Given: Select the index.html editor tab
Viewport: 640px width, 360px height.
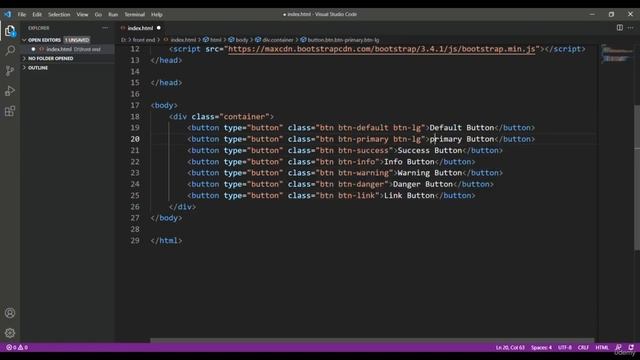Looking at the screenshot, I should (140, 28).
